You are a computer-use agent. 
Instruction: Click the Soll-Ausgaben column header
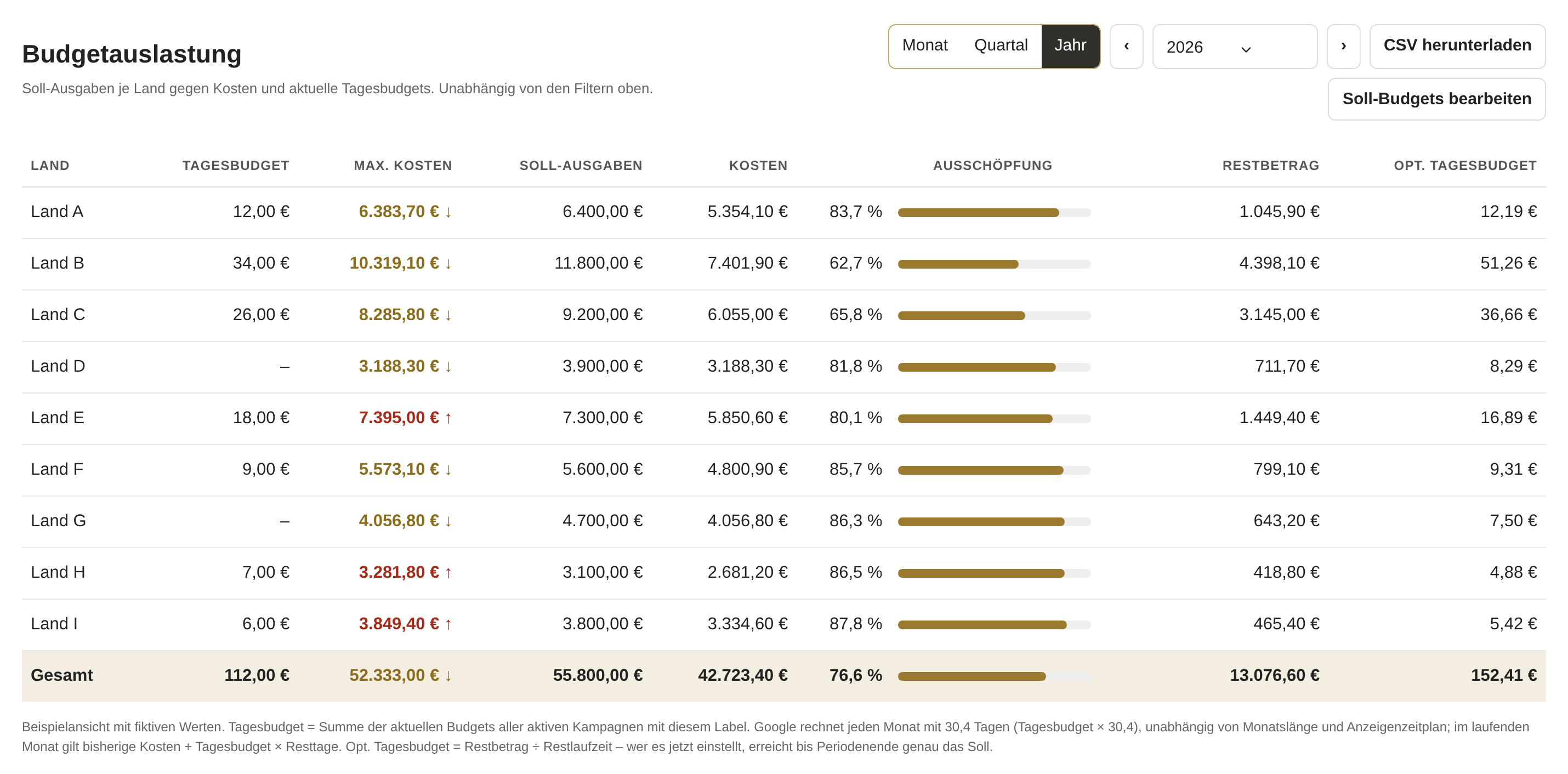(581, 166)
